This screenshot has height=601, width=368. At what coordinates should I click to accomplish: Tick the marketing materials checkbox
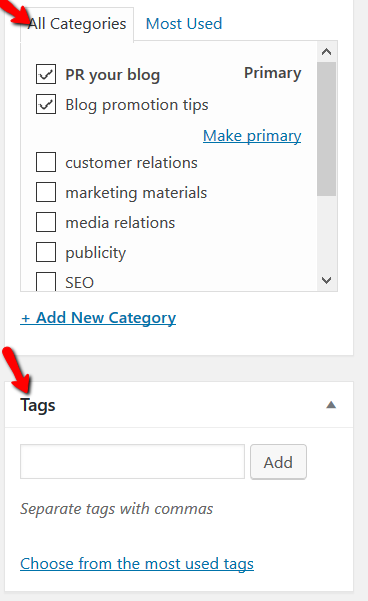(x=46, y=192)
